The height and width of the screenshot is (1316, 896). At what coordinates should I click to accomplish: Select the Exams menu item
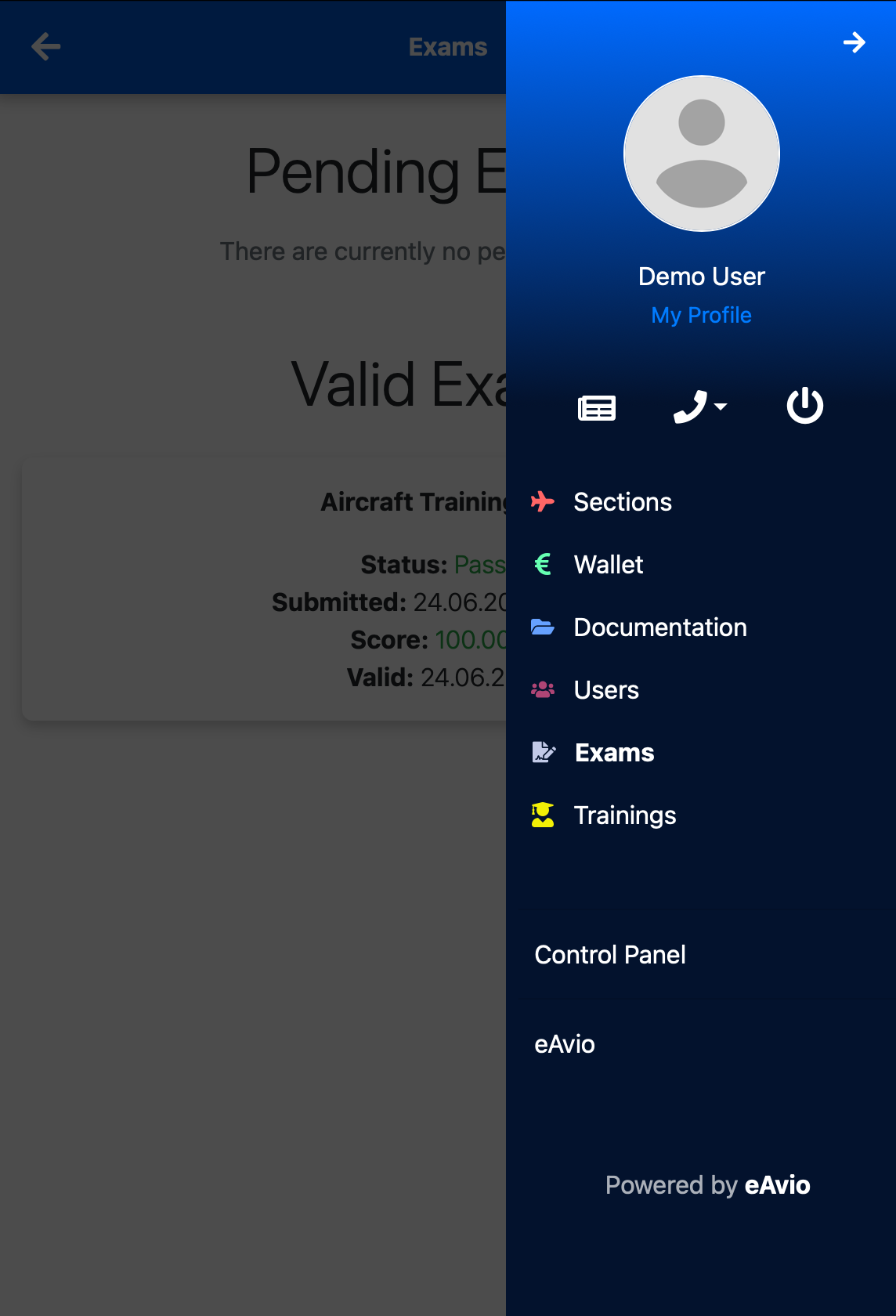(x=615, y=753)
